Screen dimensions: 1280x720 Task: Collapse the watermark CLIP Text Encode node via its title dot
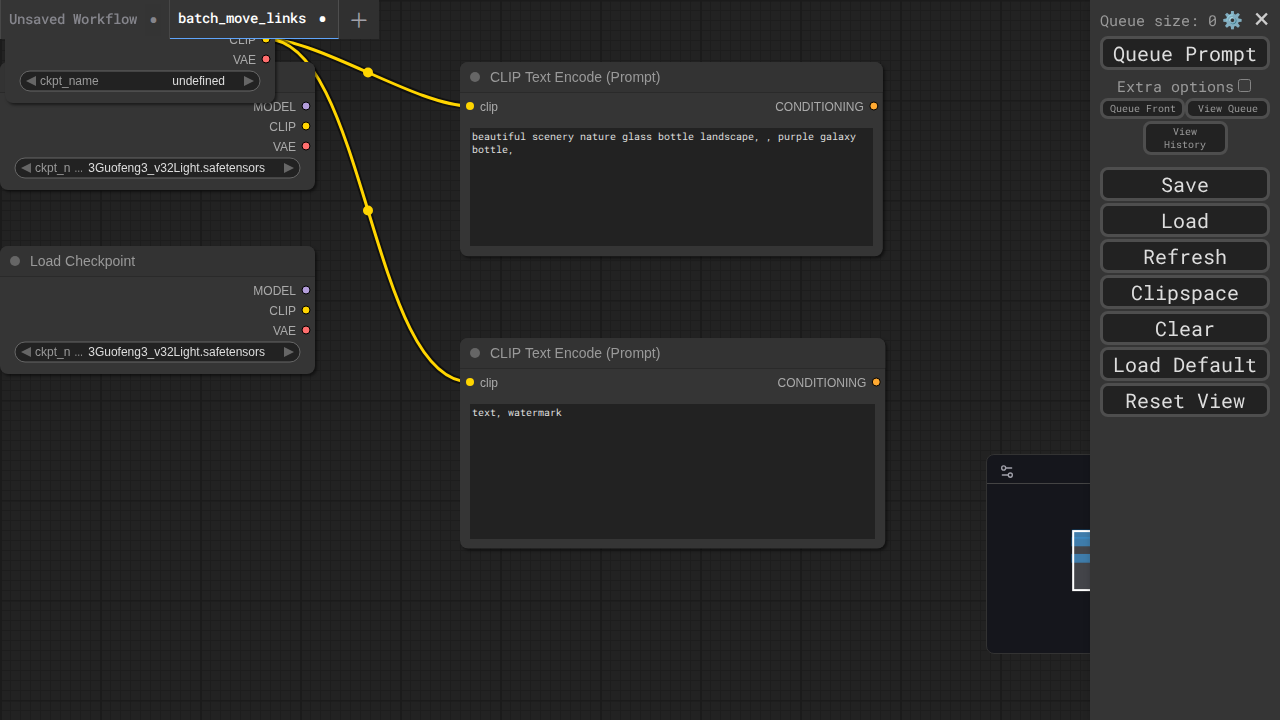(475, 353)
